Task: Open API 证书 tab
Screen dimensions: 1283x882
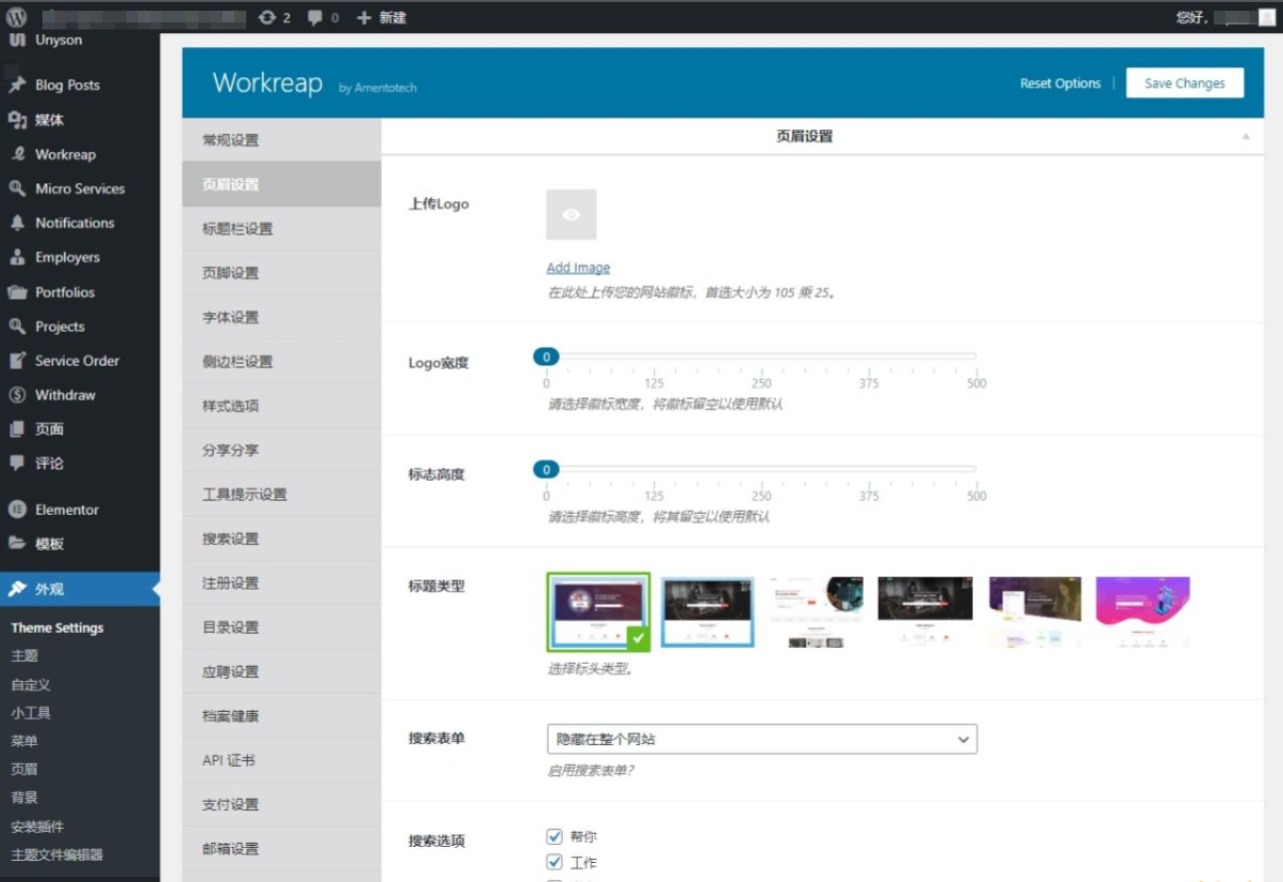Action: 281,760
